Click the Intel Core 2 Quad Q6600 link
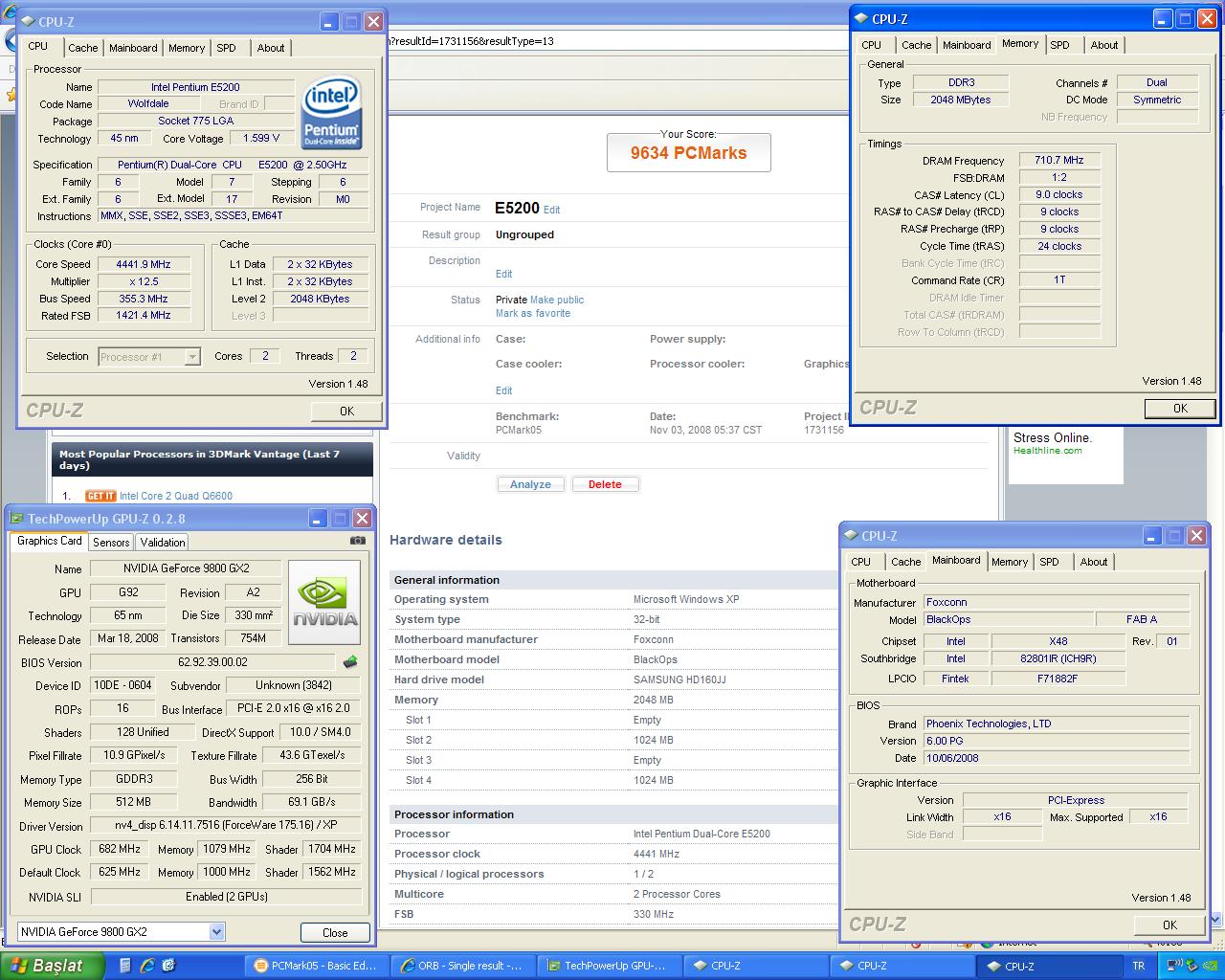Screen dimensions: 1225x980 coord(176,496)
